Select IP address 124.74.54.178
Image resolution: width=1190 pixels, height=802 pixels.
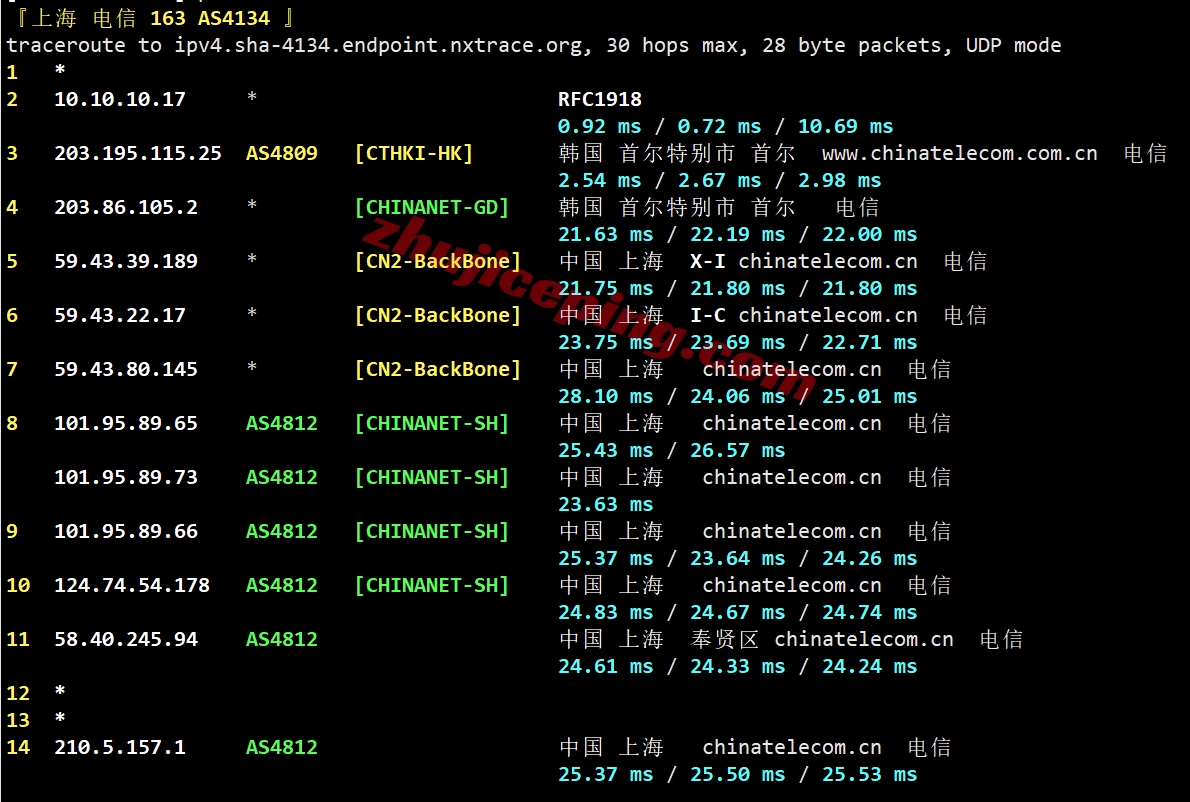point(132,585)
